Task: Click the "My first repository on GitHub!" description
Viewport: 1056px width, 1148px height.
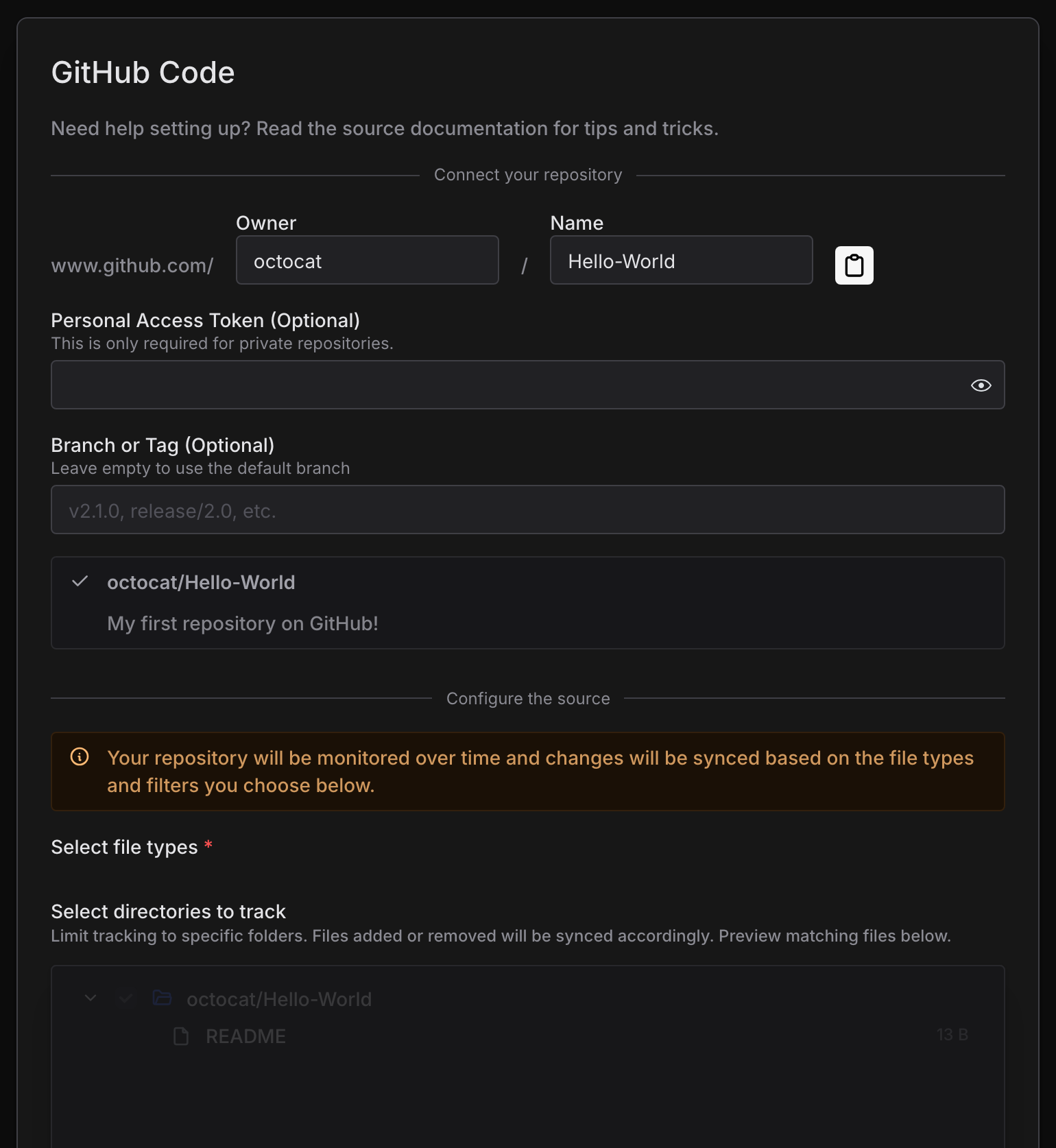Action: tap(243, 623)
